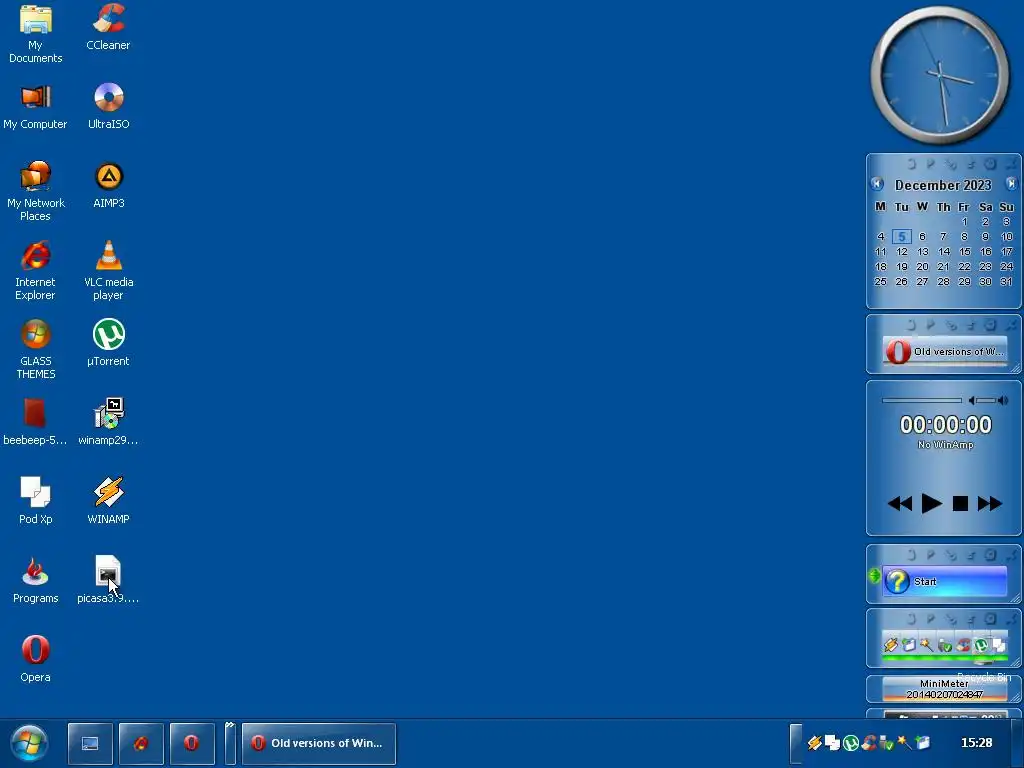Select date 1 in the calendar widget

click(964, 221)
